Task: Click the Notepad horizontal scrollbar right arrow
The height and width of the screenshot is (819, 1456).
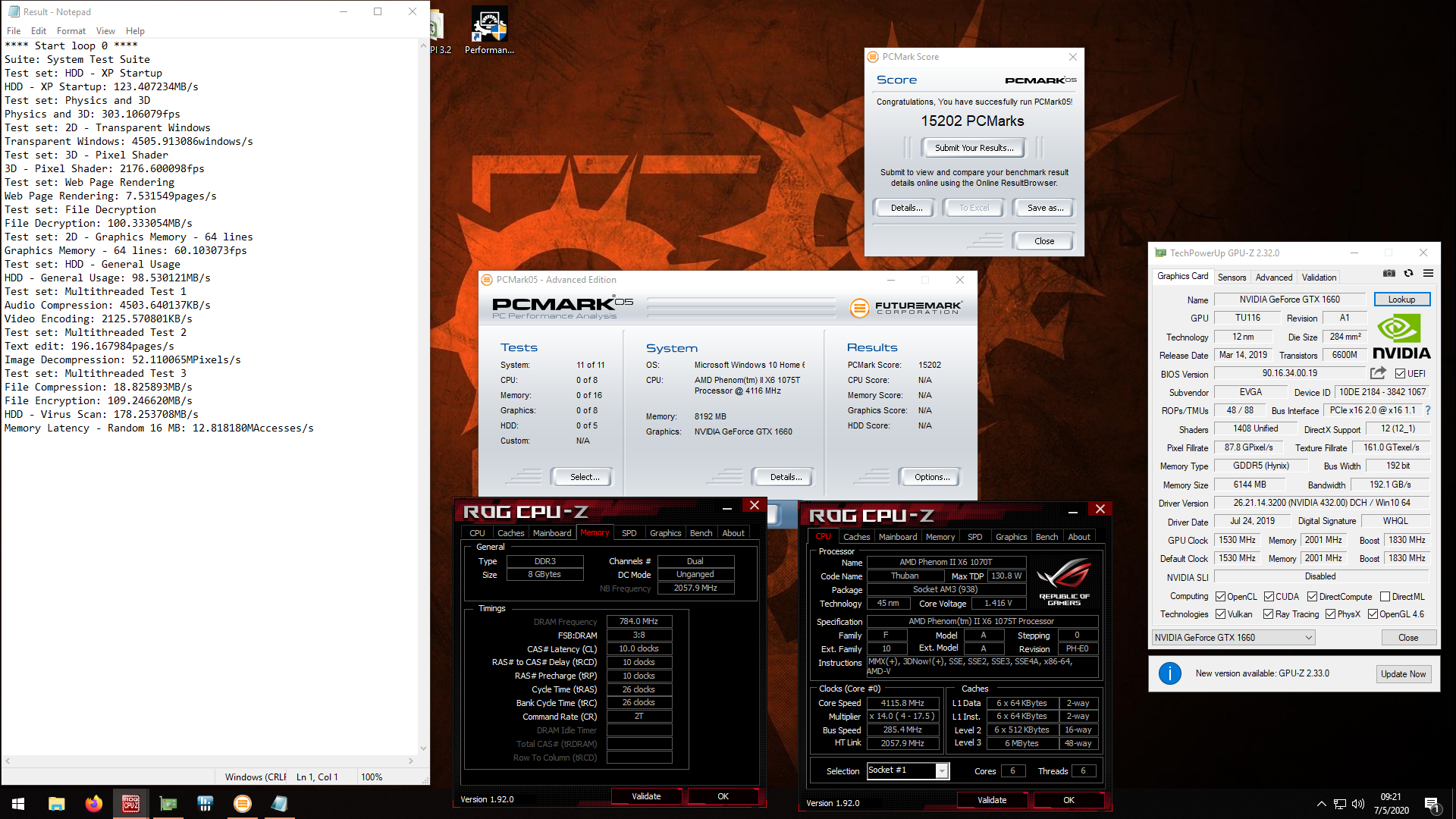Action: point(411,761)
